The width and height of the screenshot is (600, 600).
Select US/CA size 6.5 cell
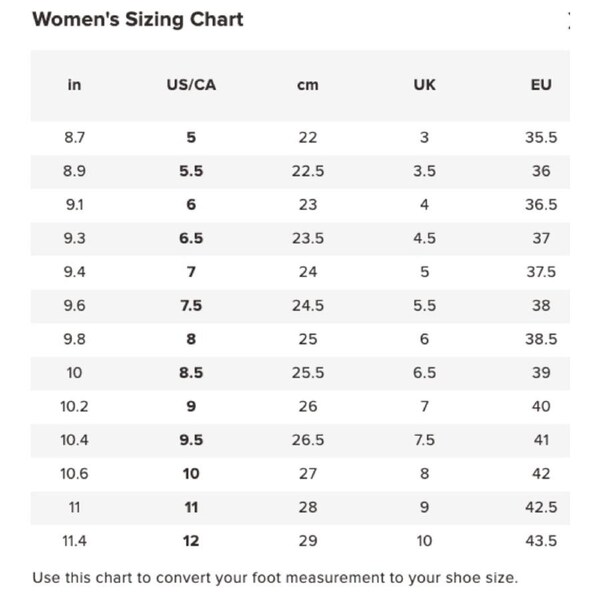pyautogui.click(x=191, y=238)
